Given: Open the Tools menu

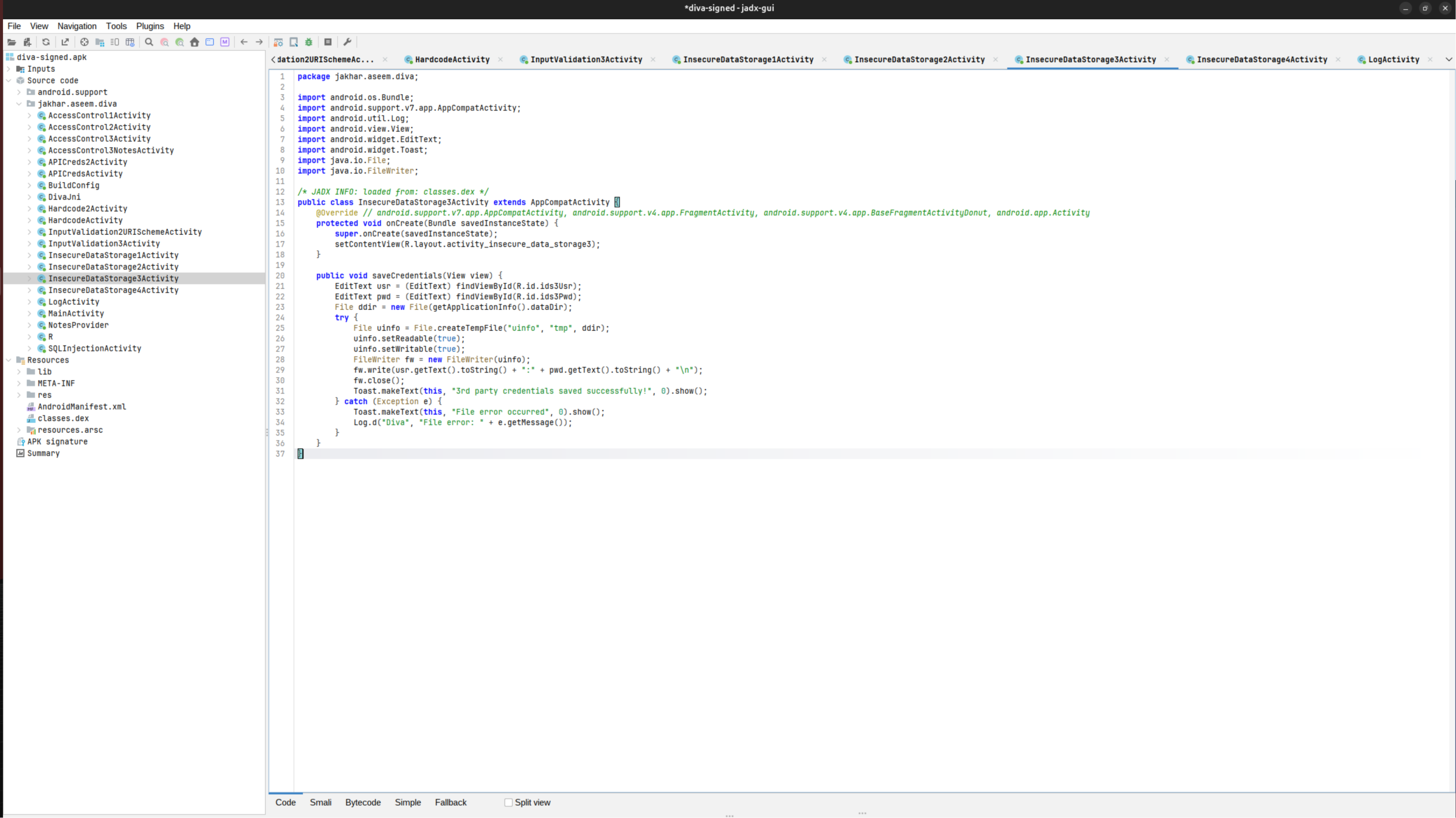Looking at the screenshot, I should [116, 26].
